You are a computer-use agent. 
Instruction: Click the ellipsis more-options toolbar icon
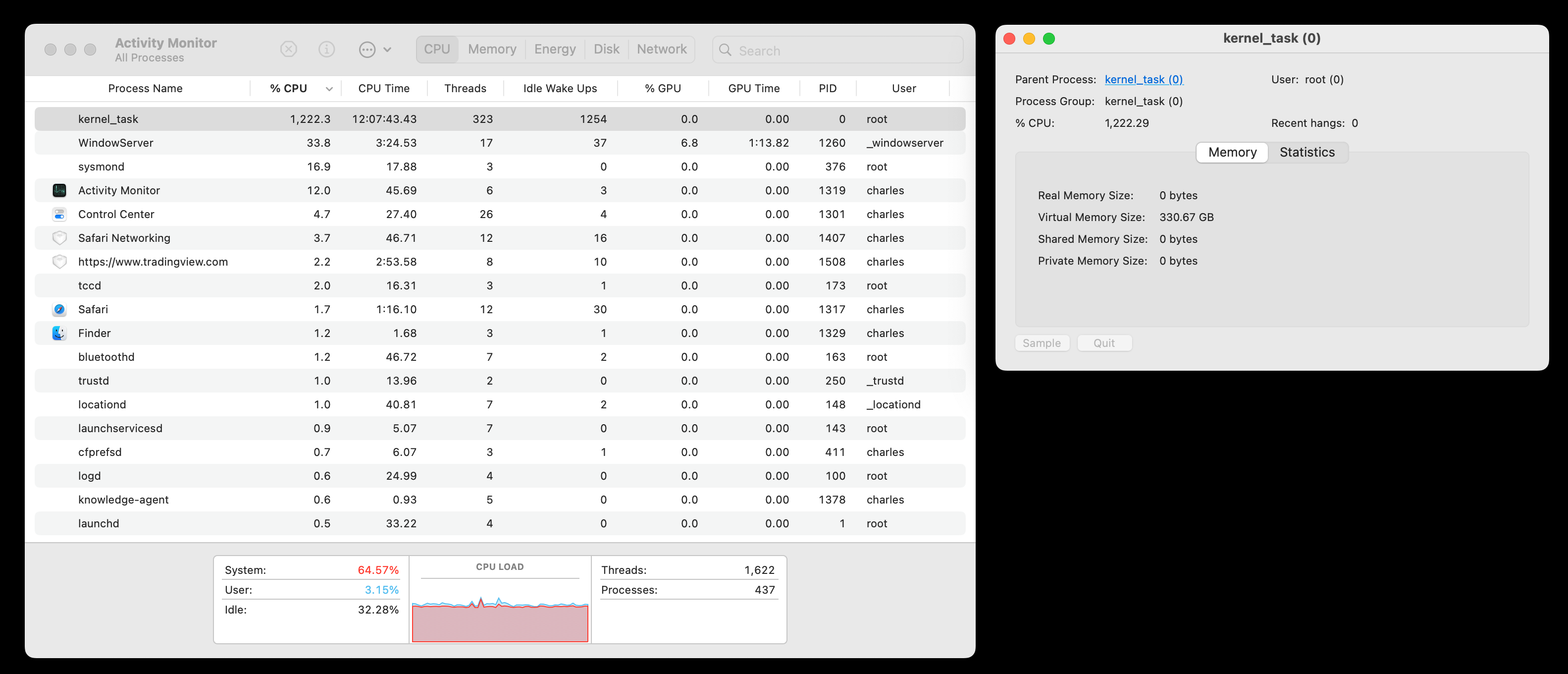pyautogui.click(x=367, y=50)
